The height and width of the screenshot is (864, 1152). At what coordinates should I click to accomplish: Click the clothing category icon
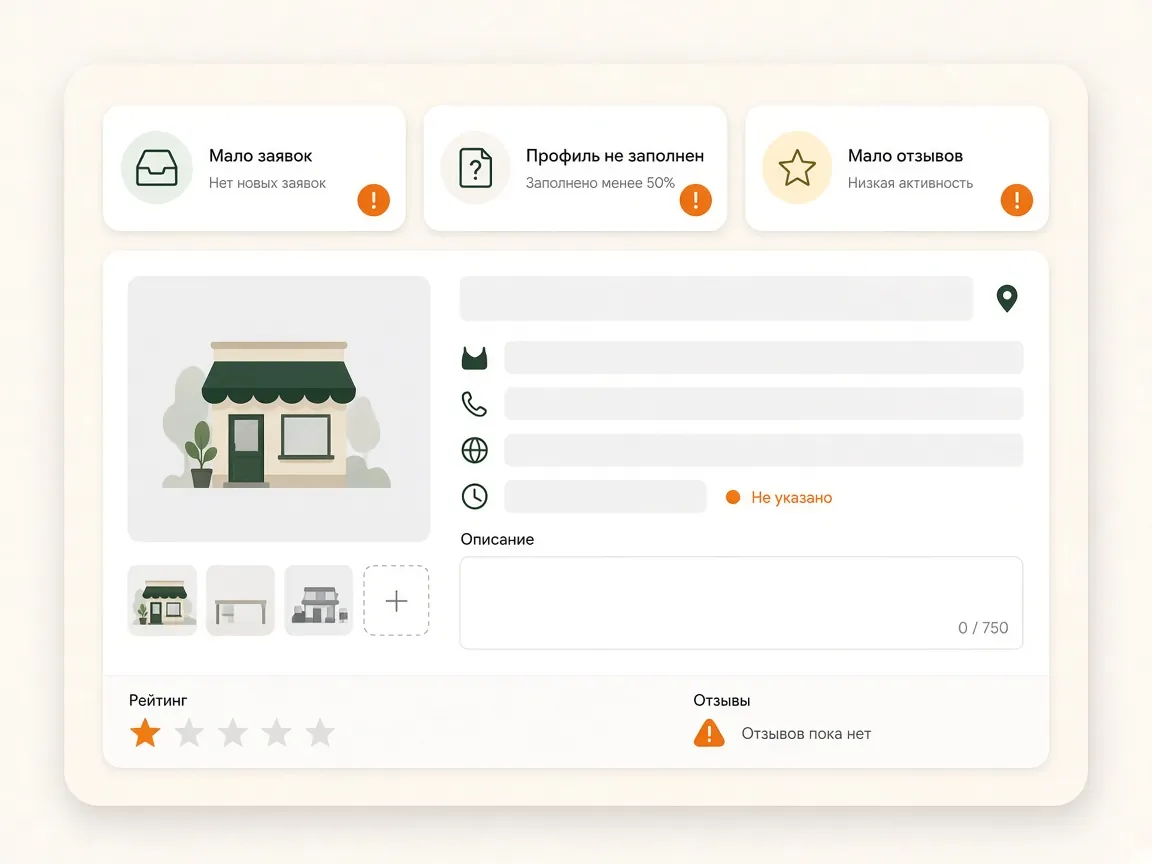pyautogui.click(x=475, y=358)
